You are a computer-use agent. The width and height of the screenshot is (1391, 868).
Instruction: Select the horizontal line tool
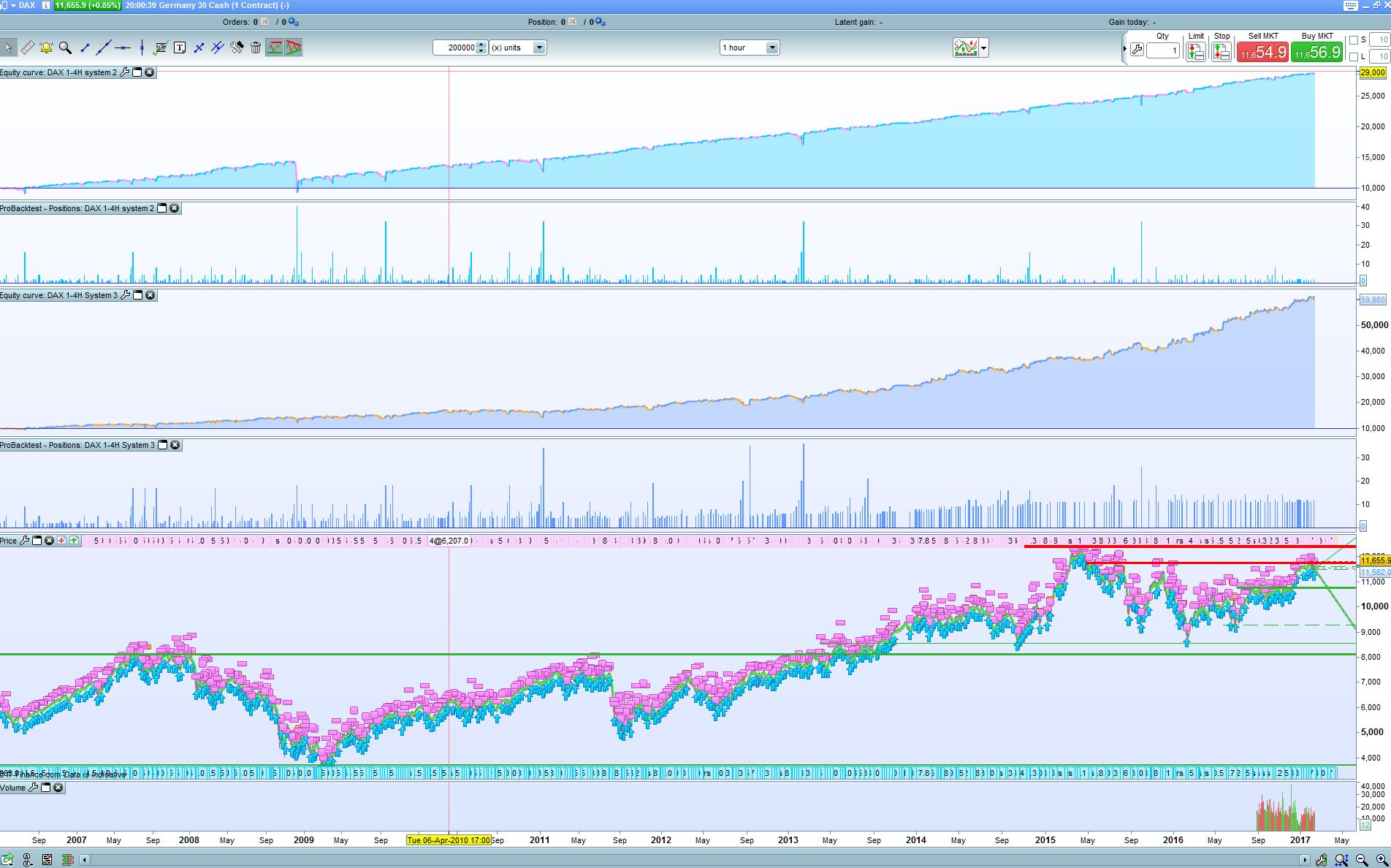[x=123, y=47]
